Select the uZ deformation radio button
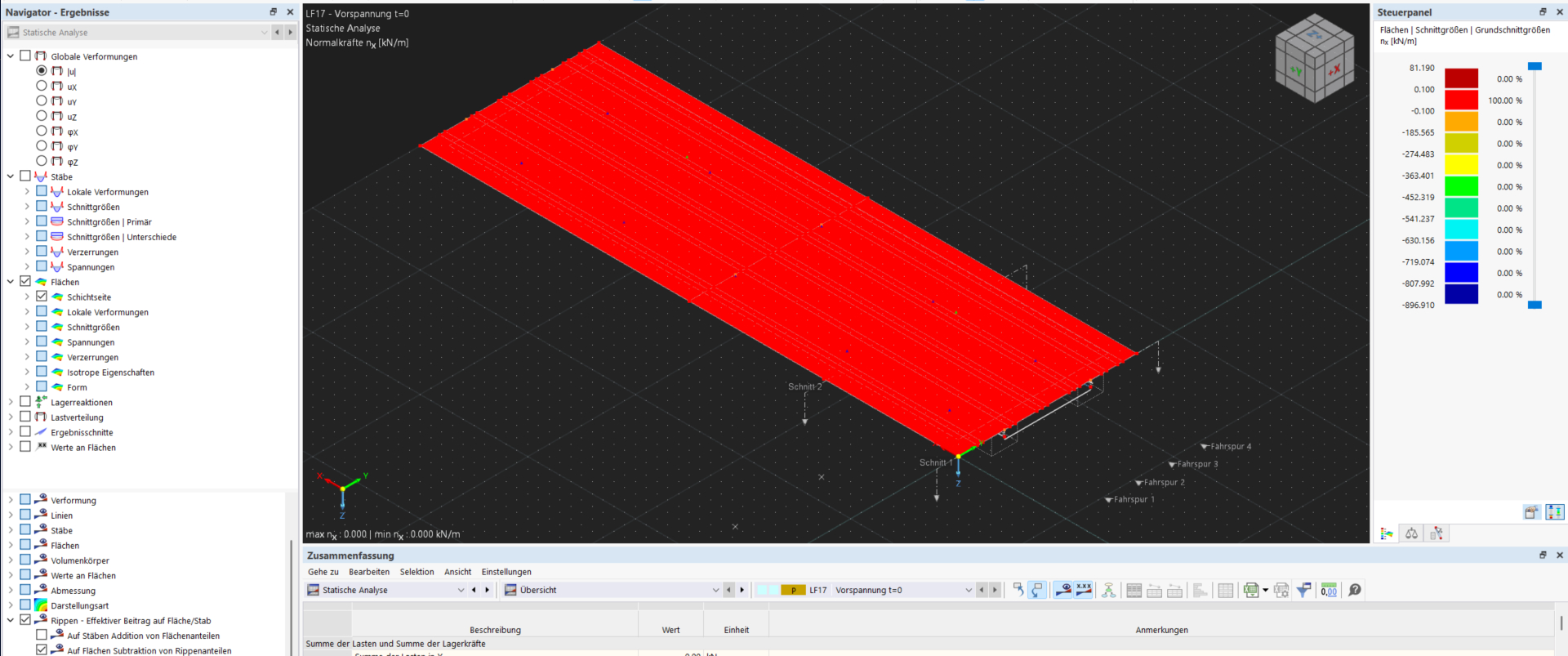Viewport: 1568px width, 656px height. 42,116
